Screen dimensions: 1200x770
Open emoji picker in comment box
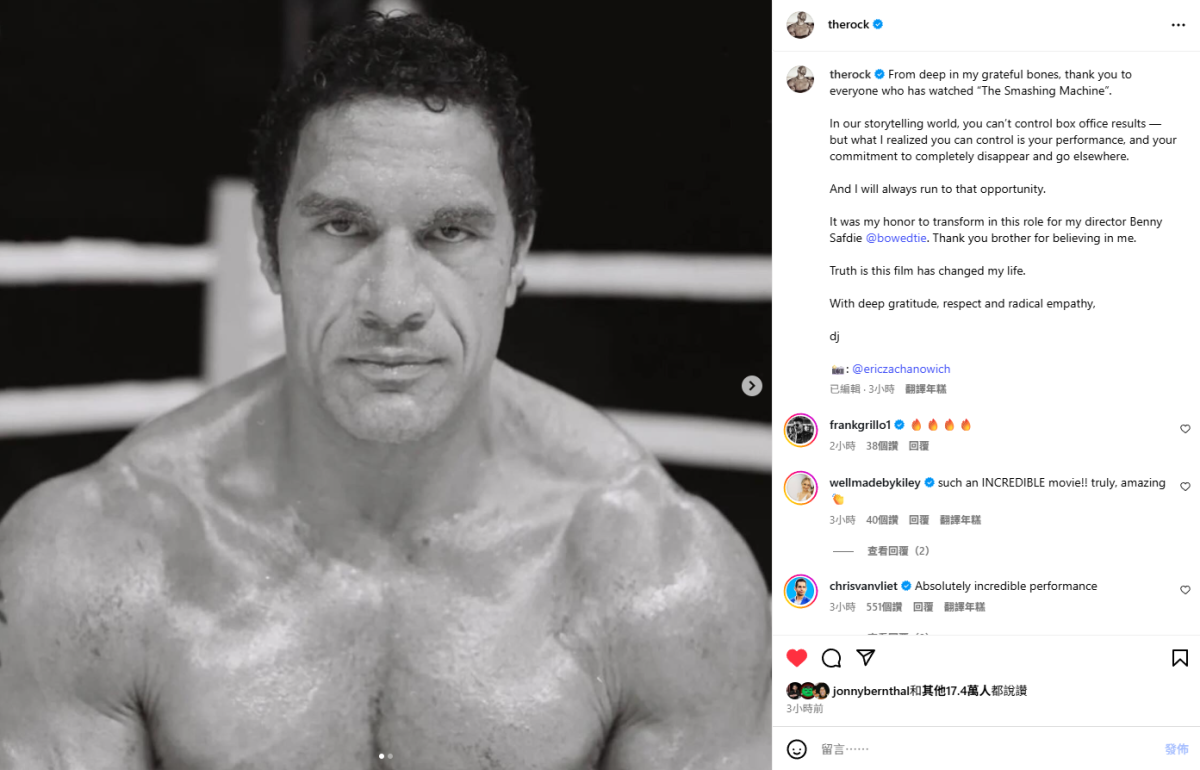pyautogui.click(x=797, y=749)
